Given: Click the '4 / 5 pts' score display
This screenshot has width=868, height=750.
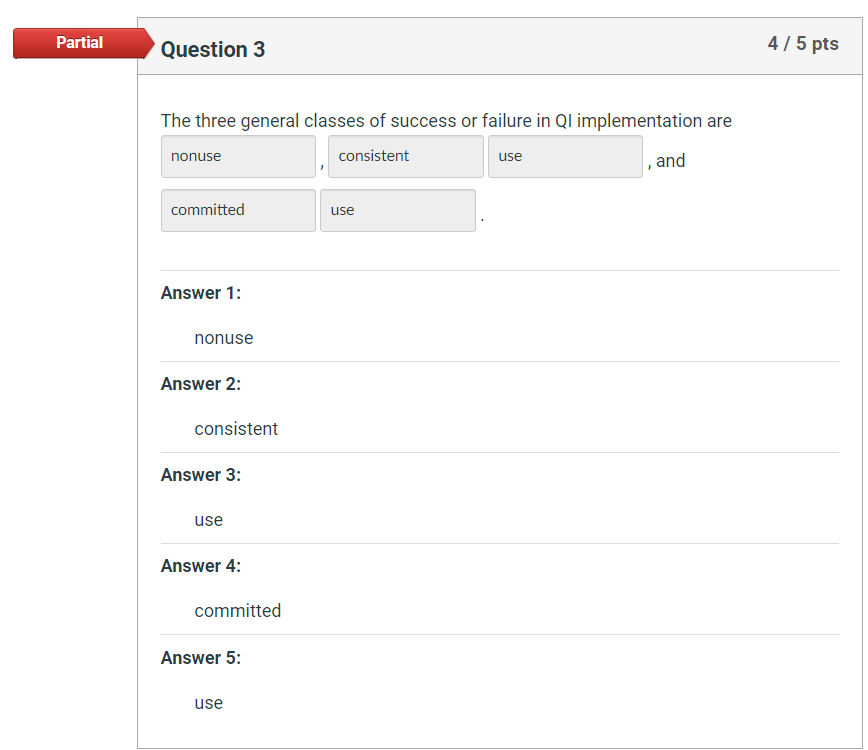Looking at the screenshot, I should point(803,43).
